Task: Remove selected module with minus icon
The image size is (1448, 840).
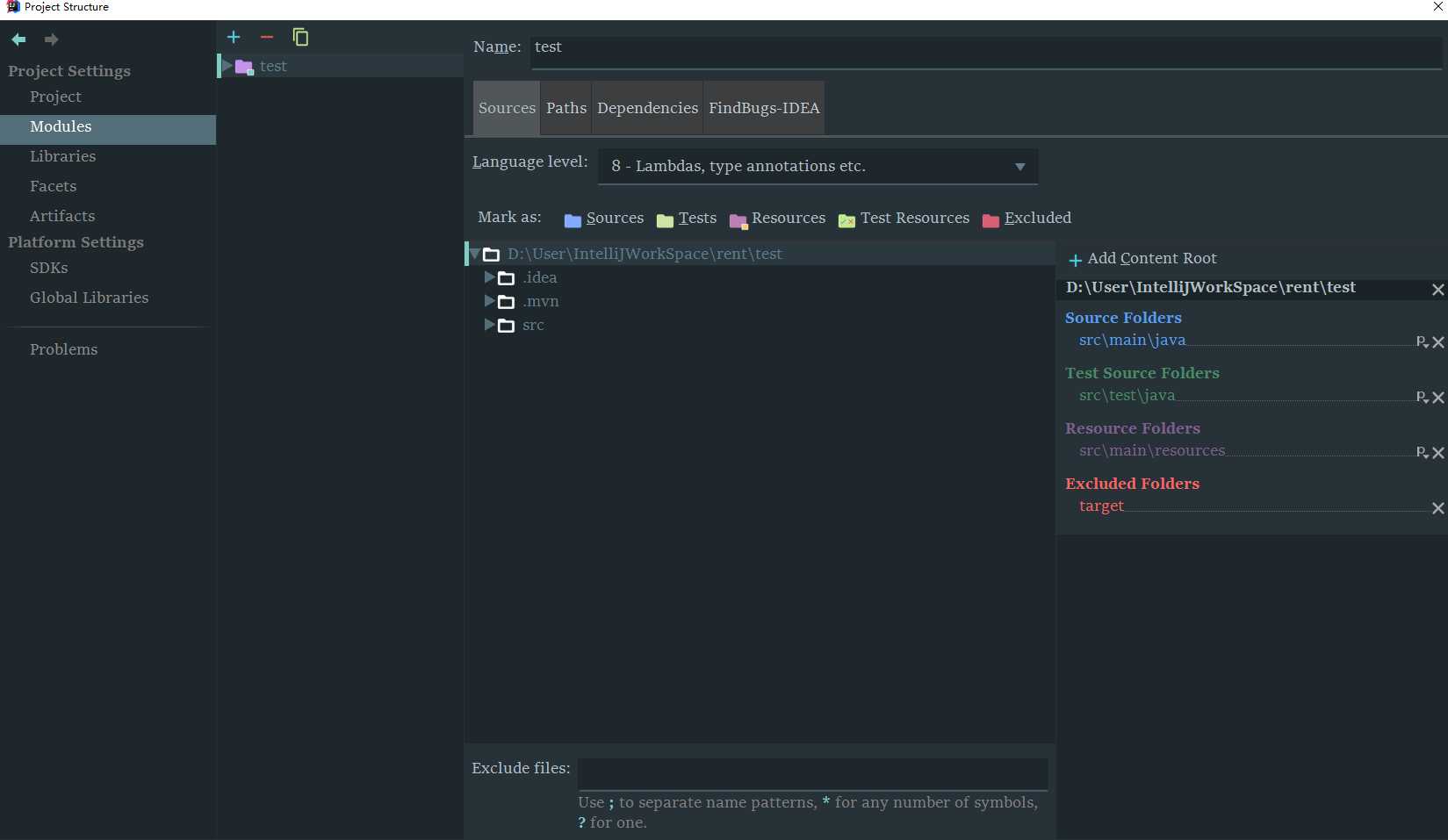Action: (267, 37)
